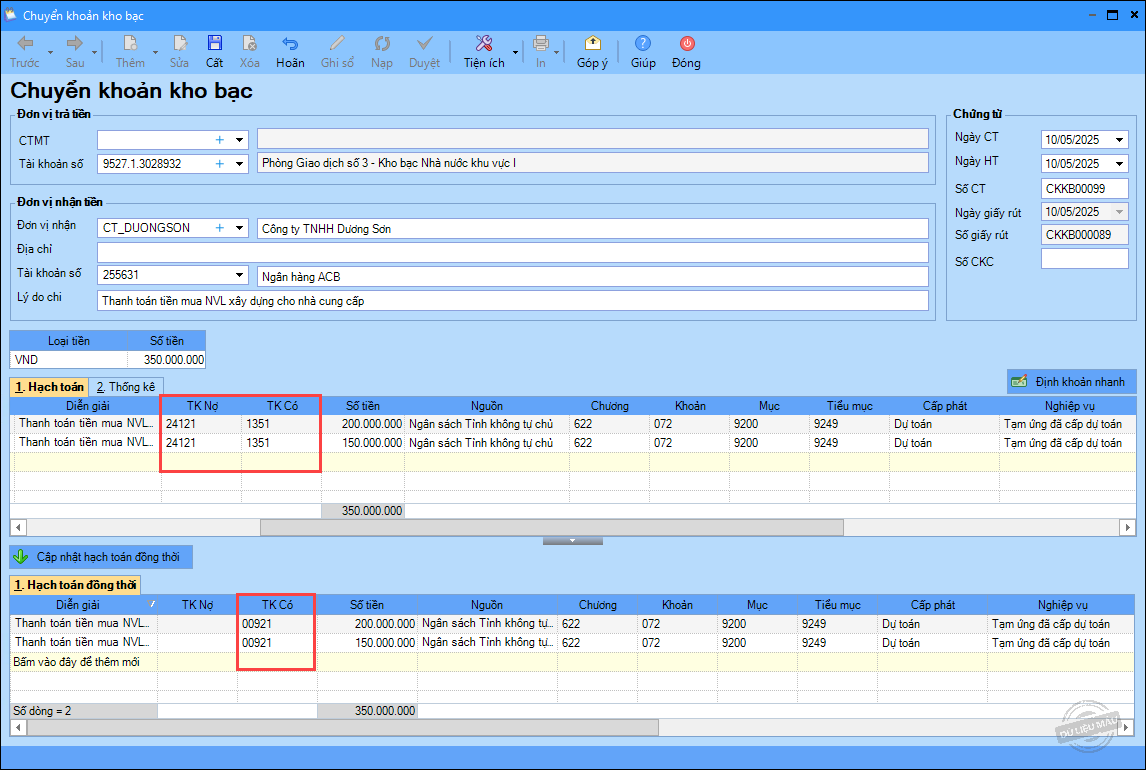Open the Tiện ích tools icon
The width and height of the screenshot is (1146, 770).
coord(484,44)
